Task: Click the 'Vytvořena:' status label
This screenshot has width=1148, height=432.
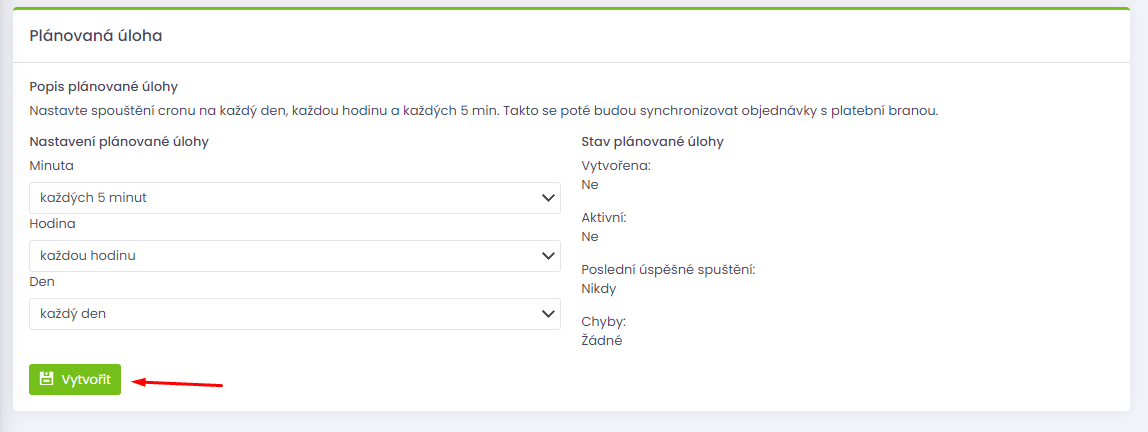Action: (x=616, y=165)
